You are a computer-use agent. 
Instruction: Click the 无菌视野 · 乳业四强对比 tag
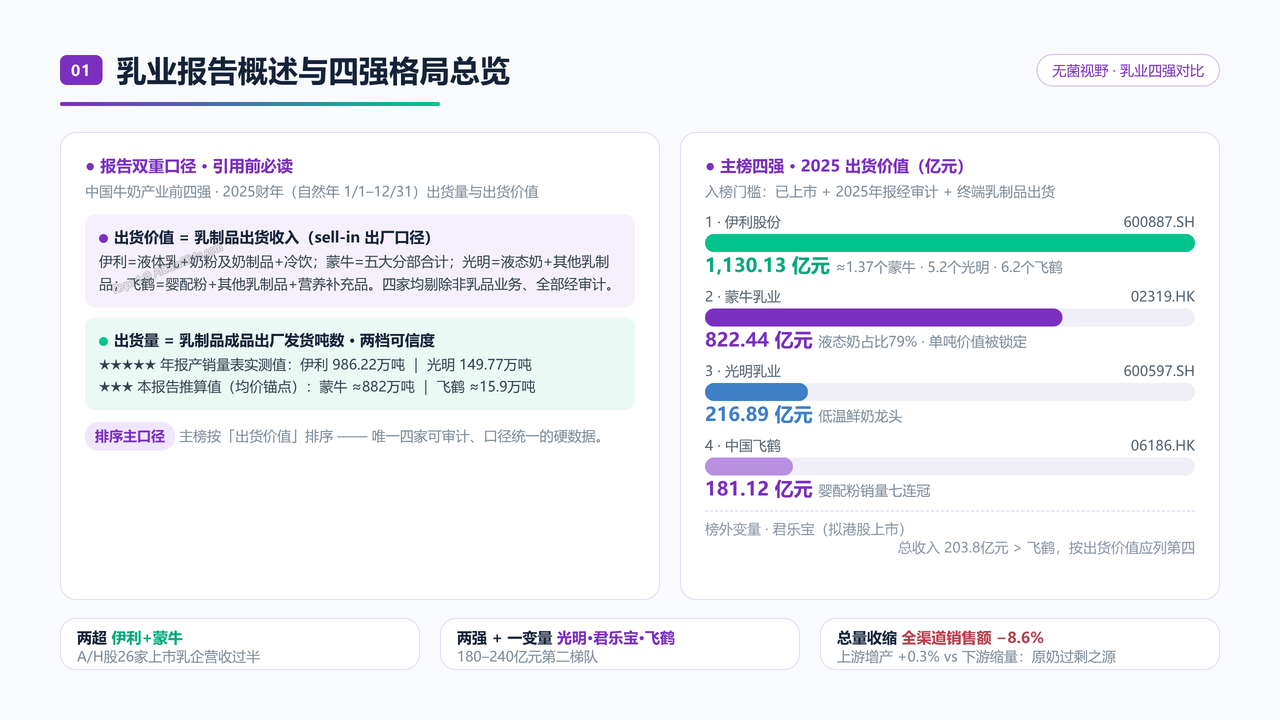1128,71
